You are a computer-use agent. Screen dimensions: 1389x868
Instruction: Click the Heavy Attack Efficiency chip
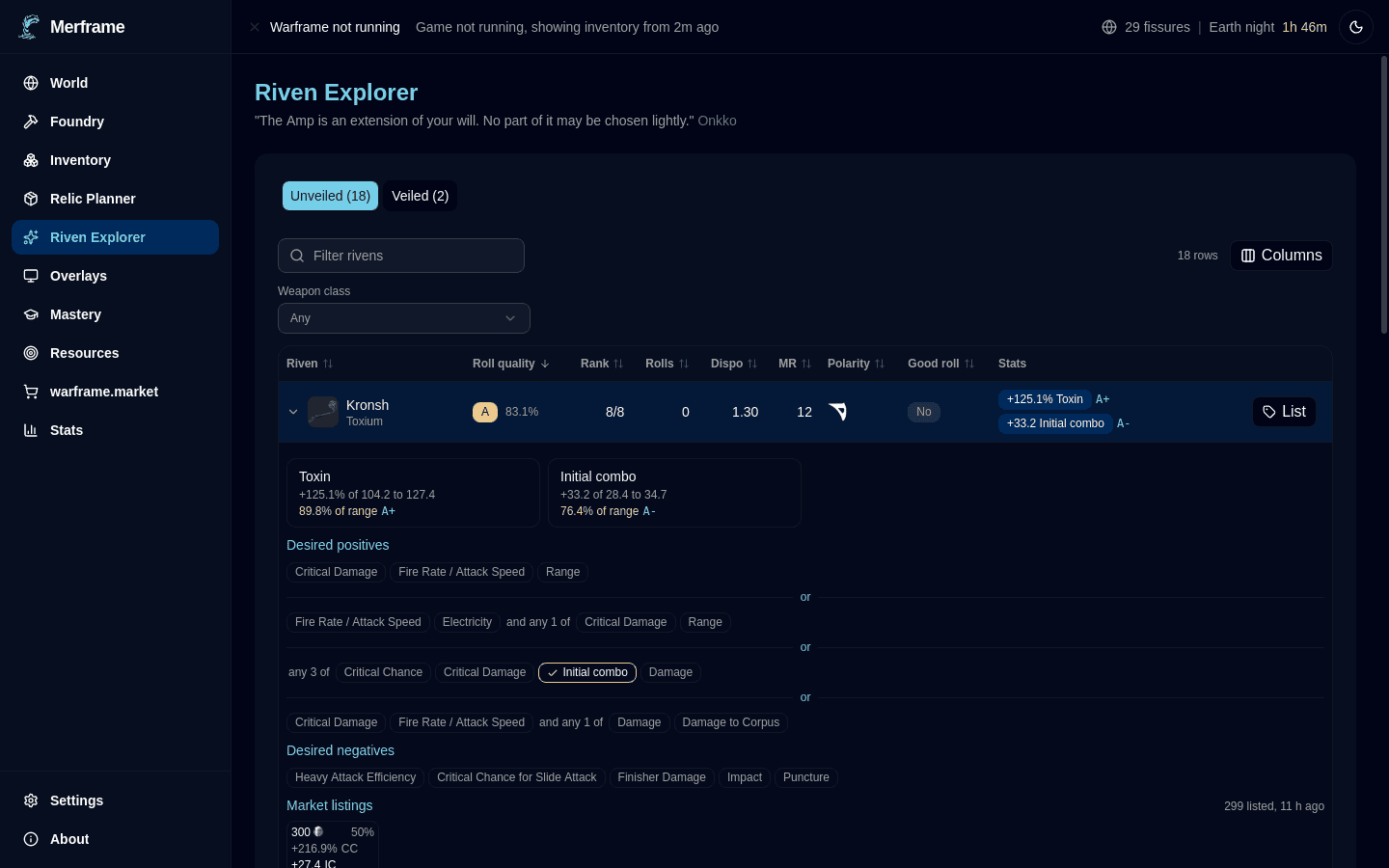tap(355, 777)
